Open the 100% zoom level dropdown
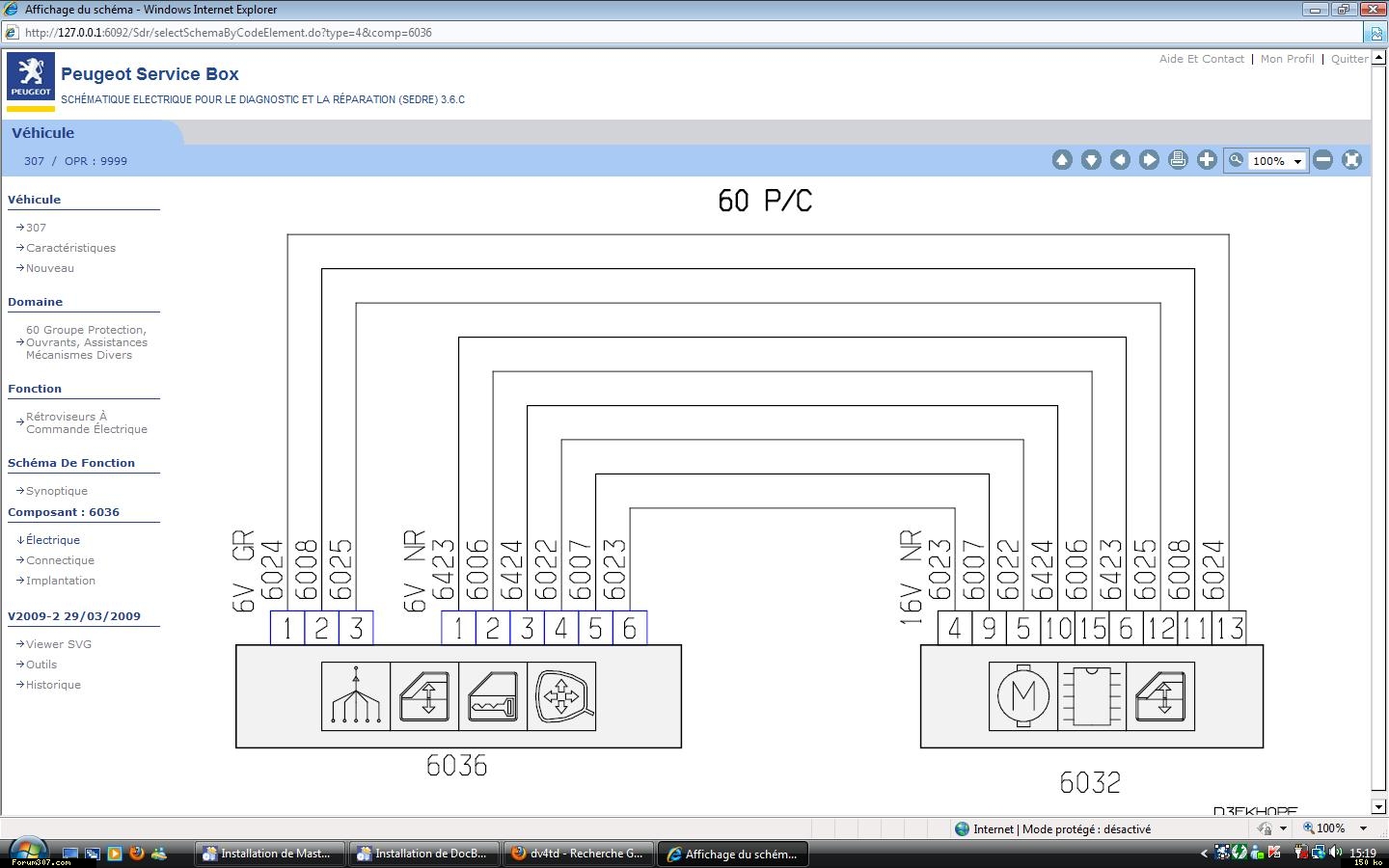Screen dimensions: 1389x868 (x=1276, y=161)
